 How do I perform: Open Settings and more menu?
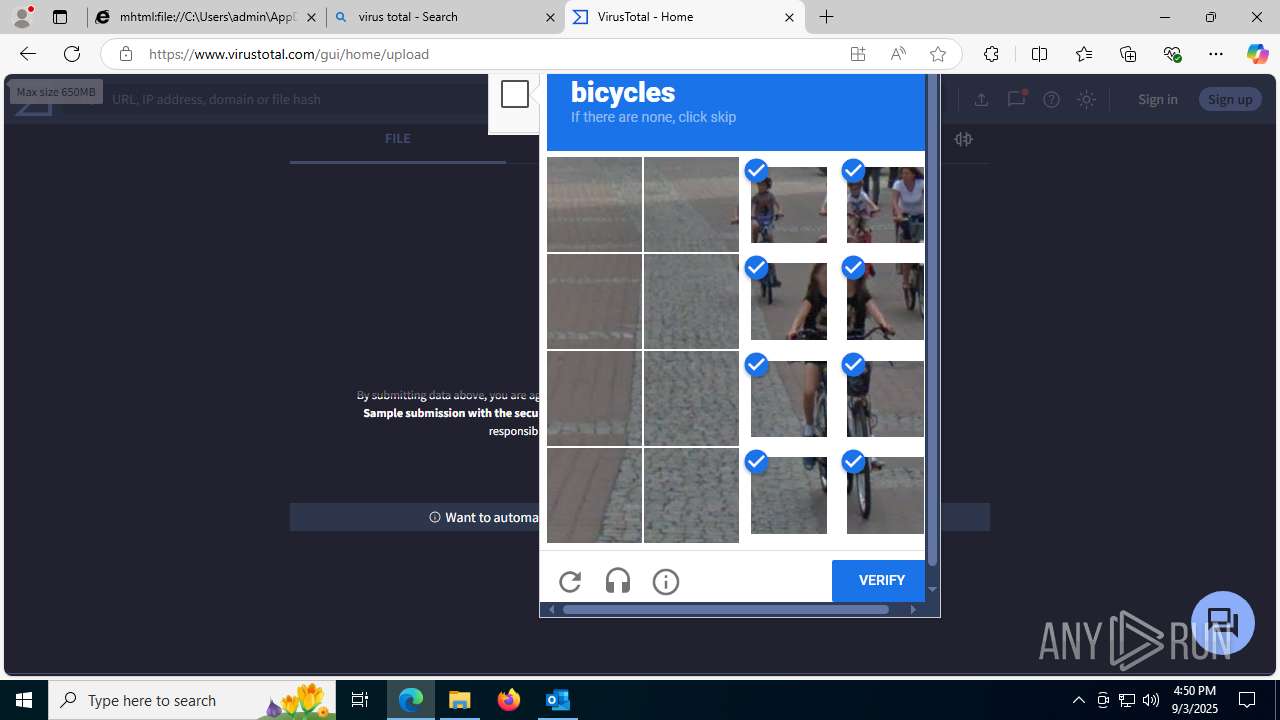[1216, 54]
